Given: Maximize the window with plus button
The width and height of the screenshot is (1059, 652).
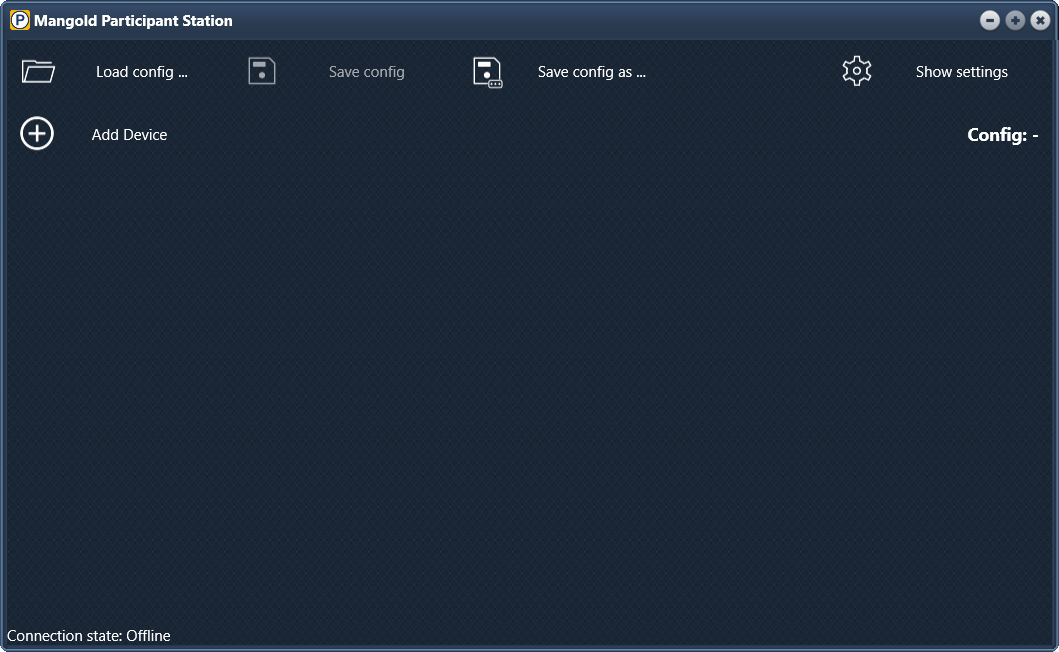Looking at the screenshot, I should click(x=1015, y=20).
